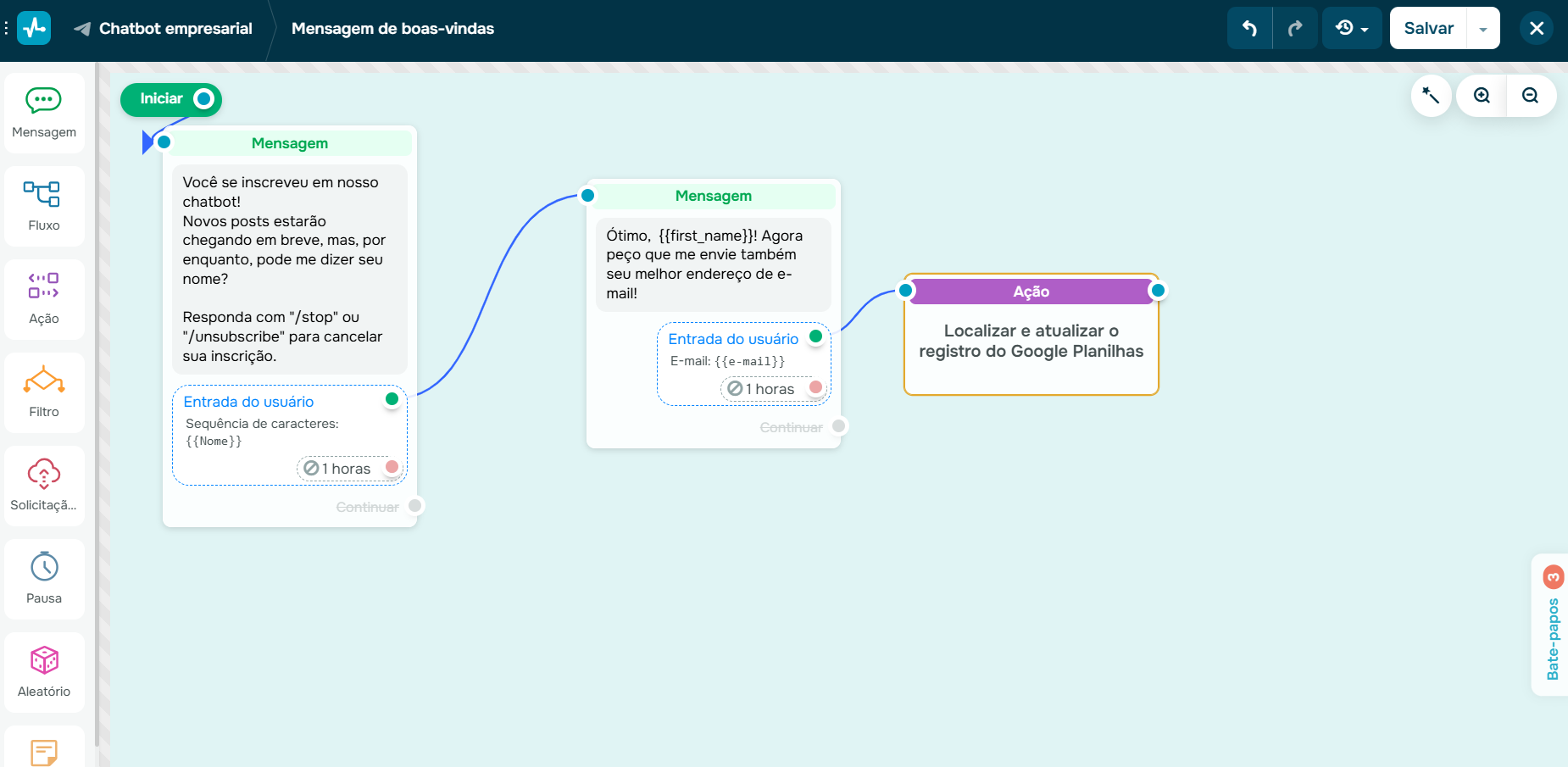Image resolution: width=1568 pixels, height=767 pixels.
Task: Zoom in on the canvas
Action: coord(1482,96)
